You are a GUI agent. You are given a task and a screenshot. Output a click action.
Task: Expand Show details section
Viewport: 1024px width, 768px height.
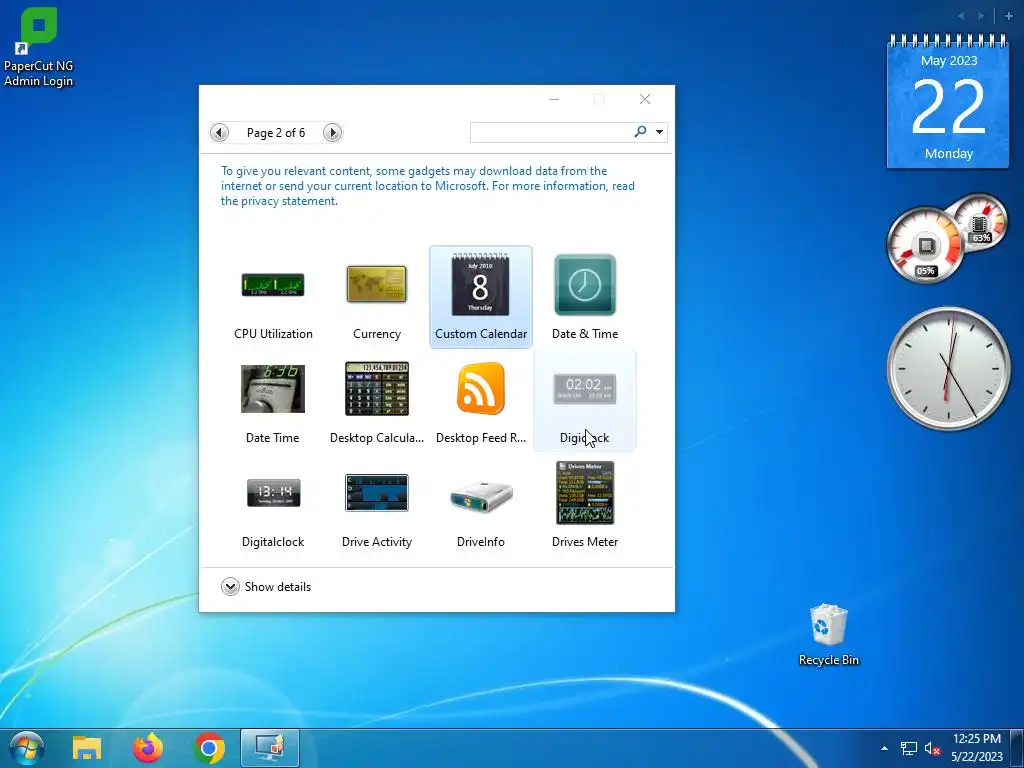pyautogui.click(x=266, y=586)
